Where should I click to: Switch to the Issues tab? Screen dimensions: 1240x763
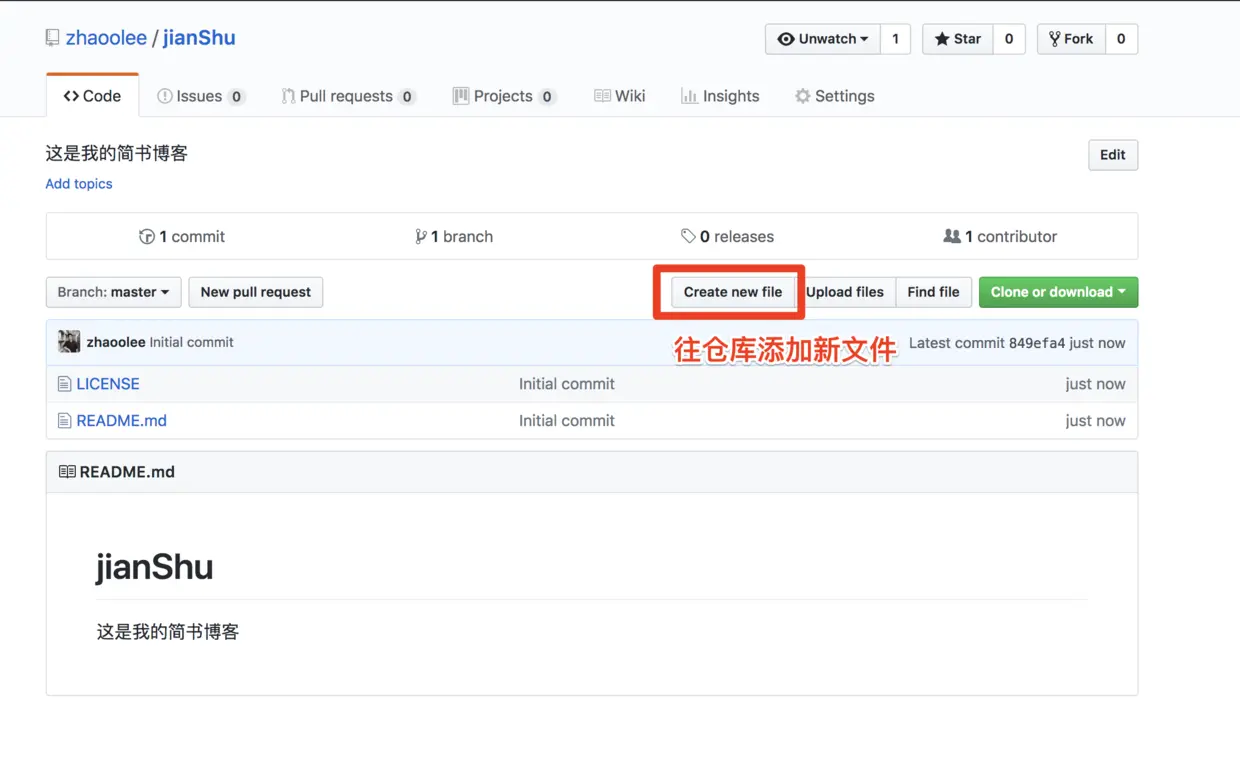pyautogui.click(x=201, y=96)
